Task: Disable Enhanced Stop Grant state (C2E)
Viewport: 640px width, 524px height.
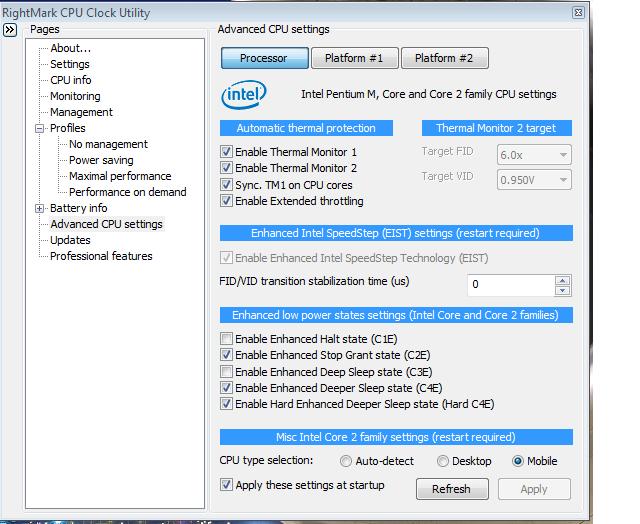Action: click(226, 354)
